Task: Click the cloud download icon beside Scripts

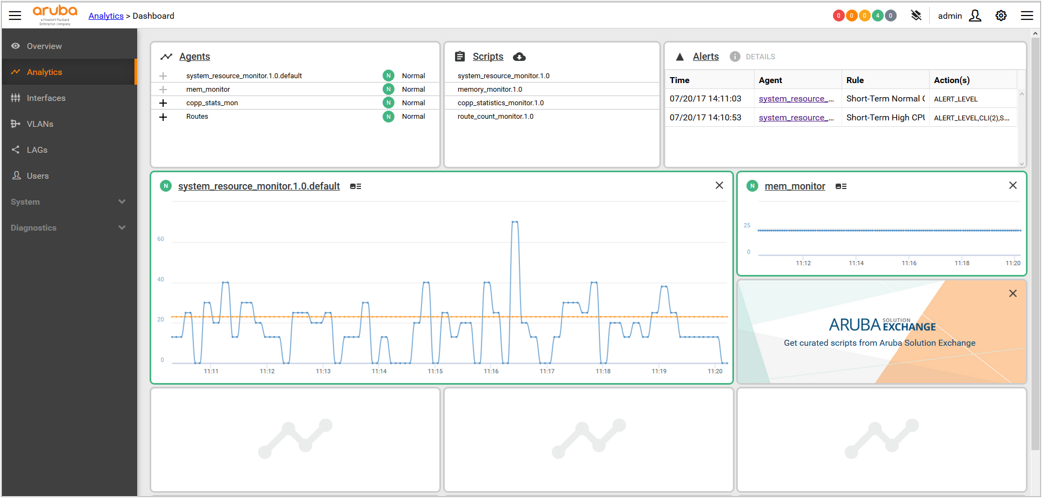Action: click(x=520, y=57)
